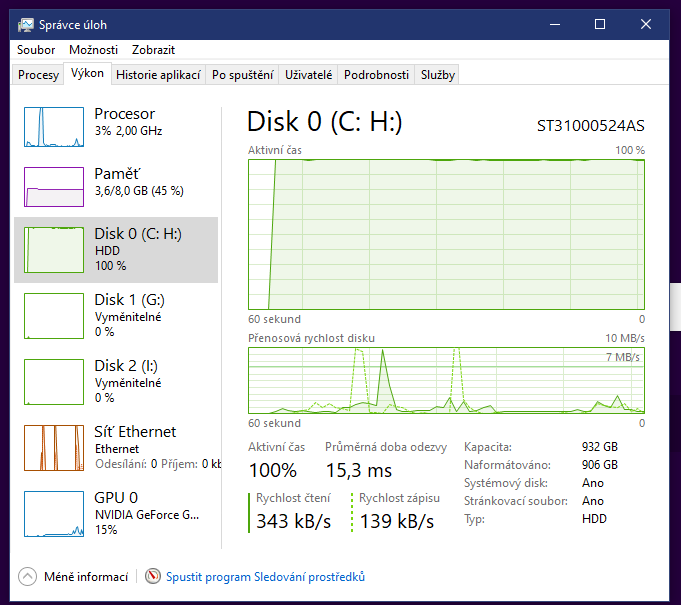Viewport: 681px width, 605px height.
Task: Switch to the Procesy tab
Action: pos(39,75)
